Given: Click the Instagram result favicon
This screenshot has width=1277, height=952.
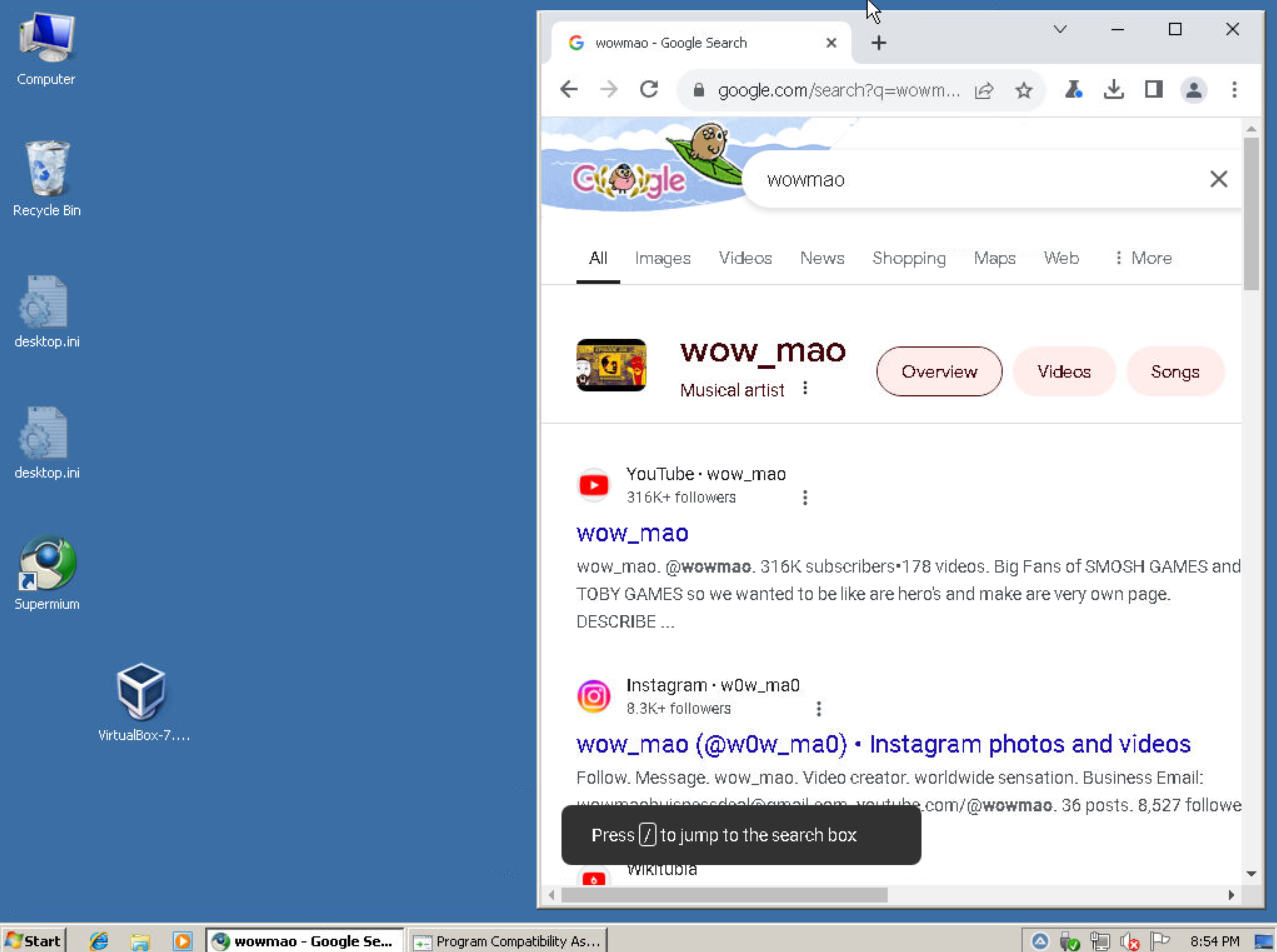Looking at the screenshot, I should pos(594,697).
